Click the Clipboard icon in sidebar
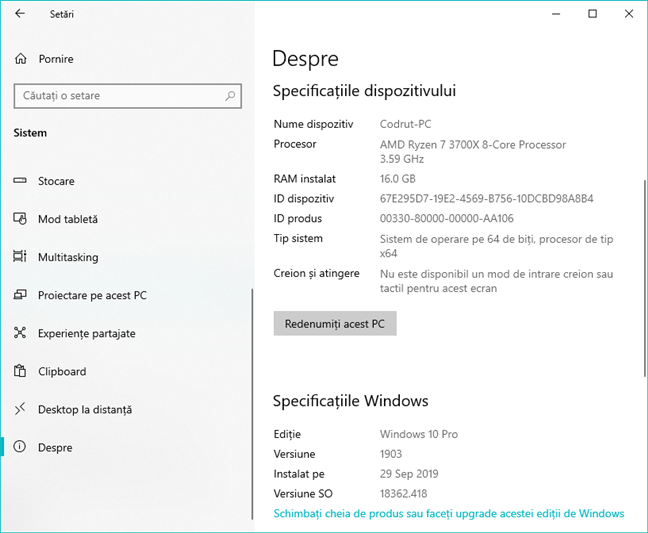The width and height of the screenshot is (648, 533). coord(20,371)
